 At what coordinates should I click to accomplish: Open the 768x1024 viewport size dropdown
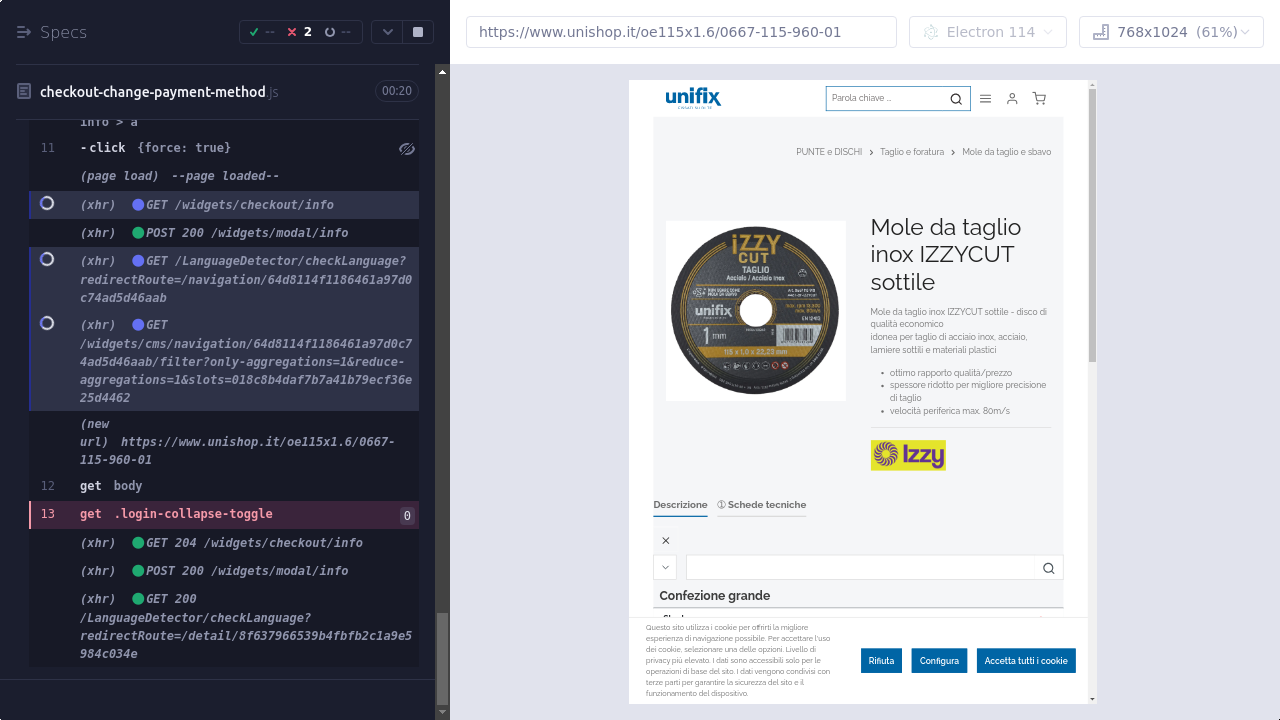(1170, 32)
